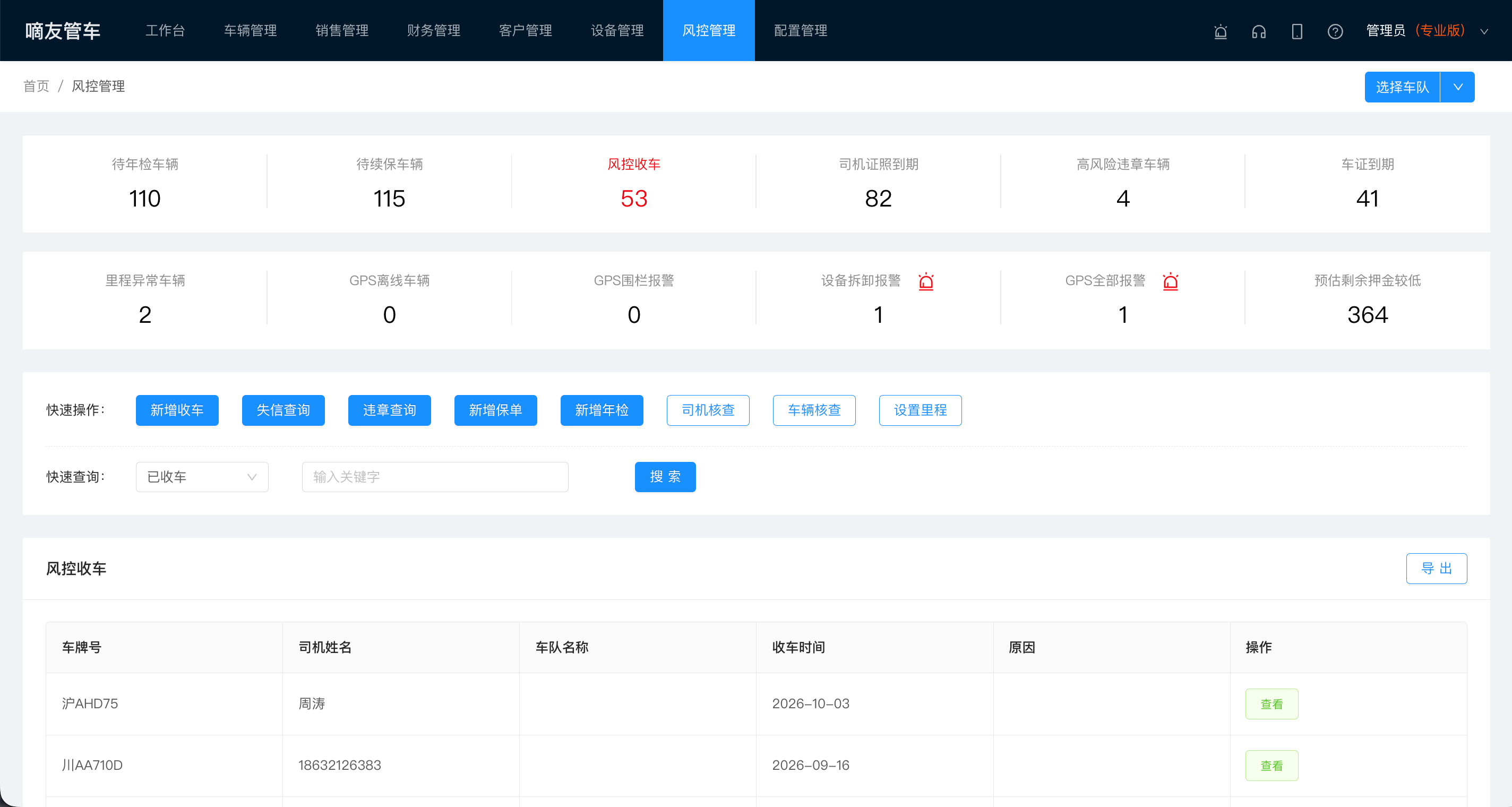Click the headset customer service icon
This screenshot has width=1512, height=807.
pyautogui.click(x=1258, y=31)
